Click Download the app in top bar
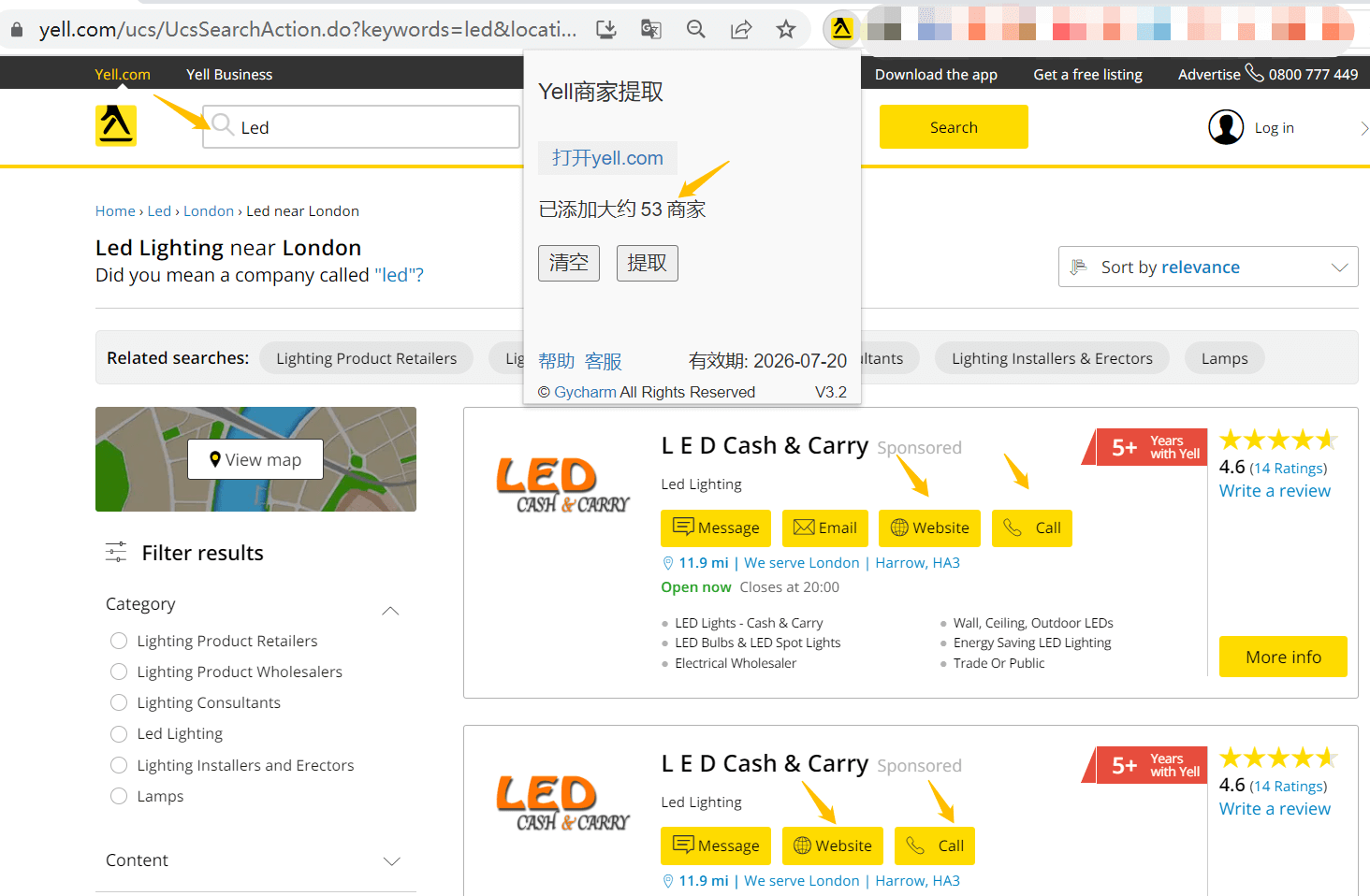This screenshot has height=896, width=1370. click(936, 74)
